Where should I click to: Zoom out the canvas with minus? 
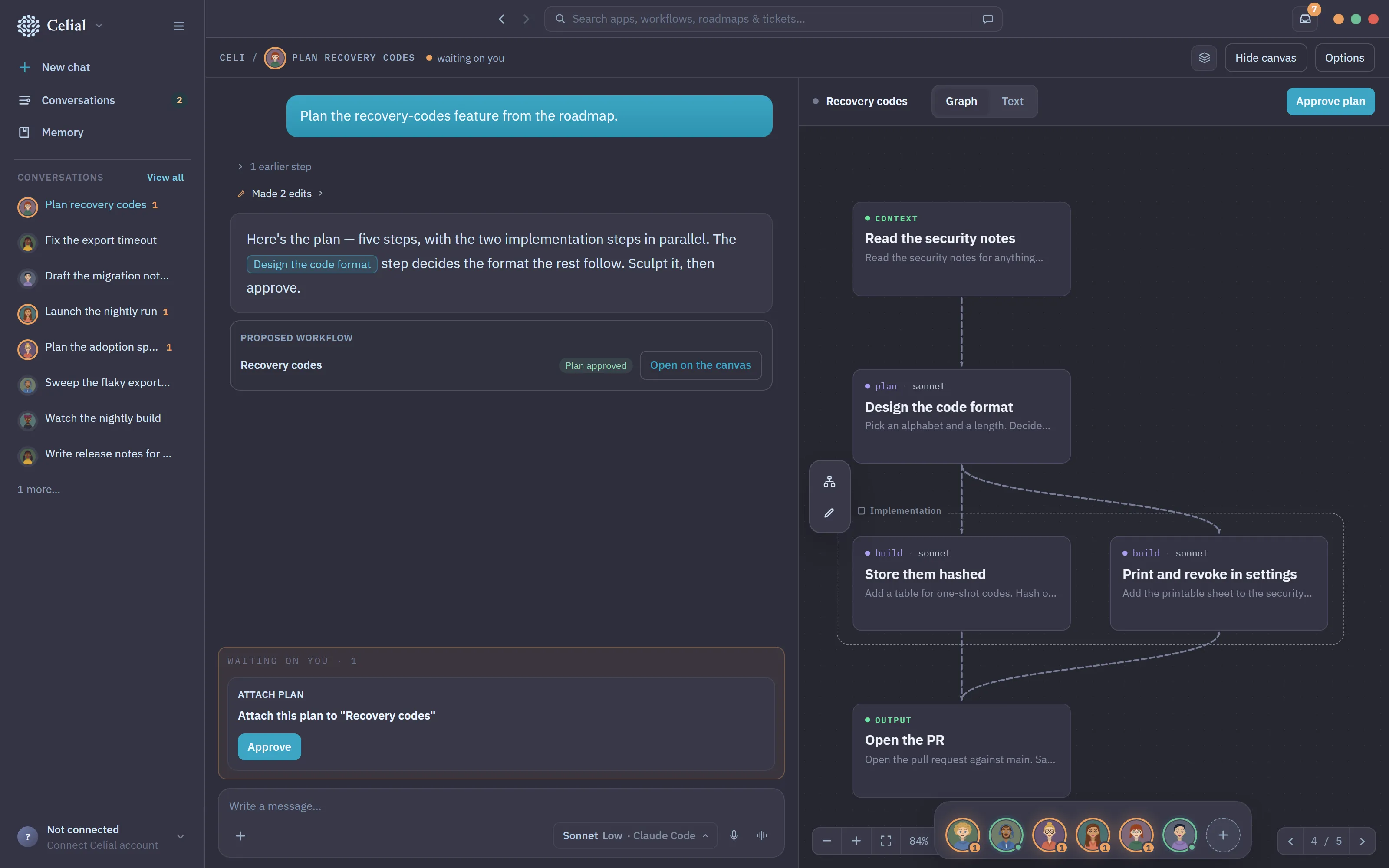coord(826,841)
